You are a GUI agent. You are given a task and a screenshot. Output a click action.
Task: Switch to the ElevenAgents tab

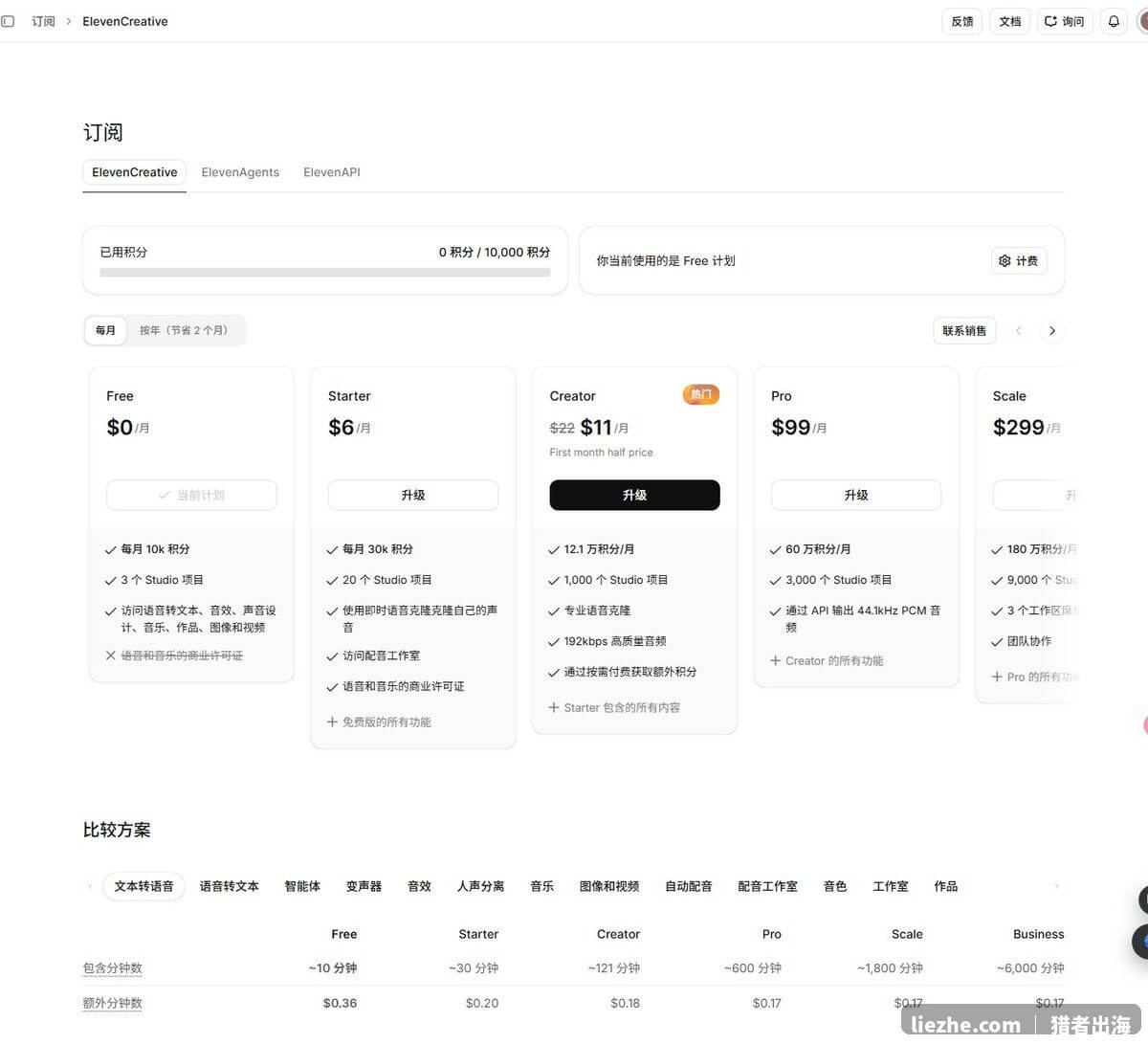[240, 172]
